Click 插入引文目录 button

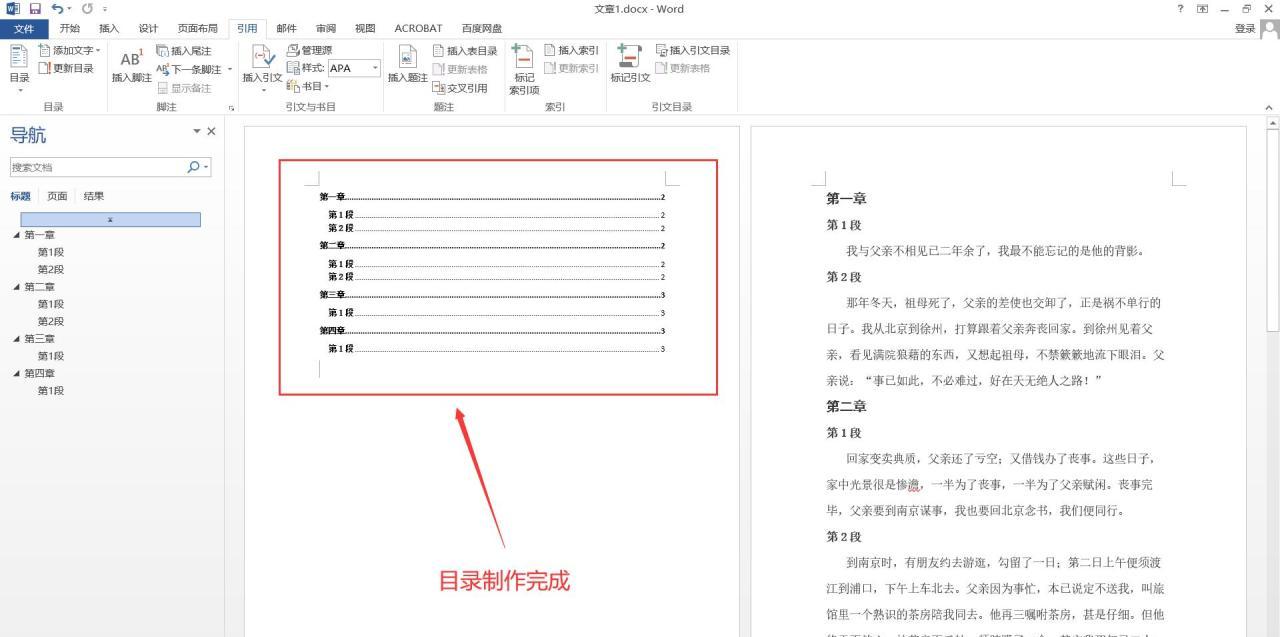[x=692, y=50]
